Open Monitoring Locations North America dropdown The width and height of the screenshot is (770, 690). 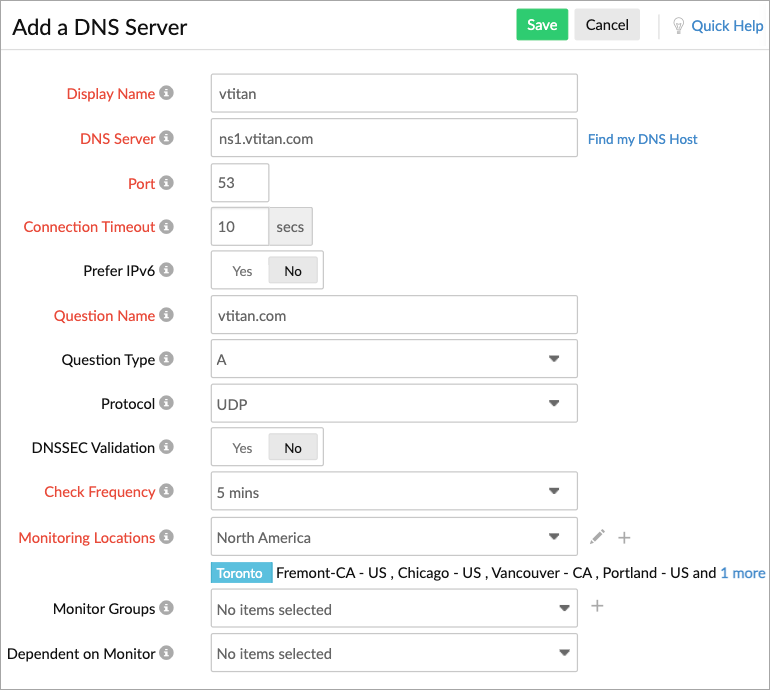[394, 537]
